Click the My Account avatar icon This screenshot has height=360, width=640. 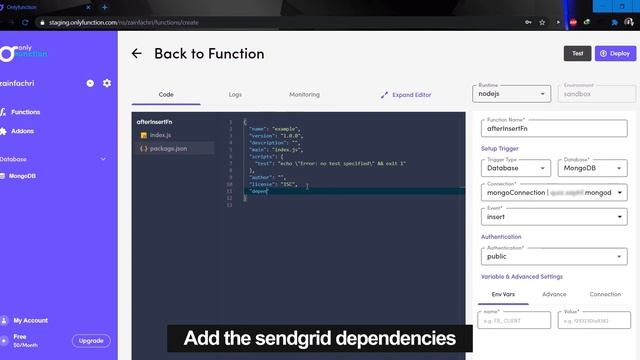point(4,320)
